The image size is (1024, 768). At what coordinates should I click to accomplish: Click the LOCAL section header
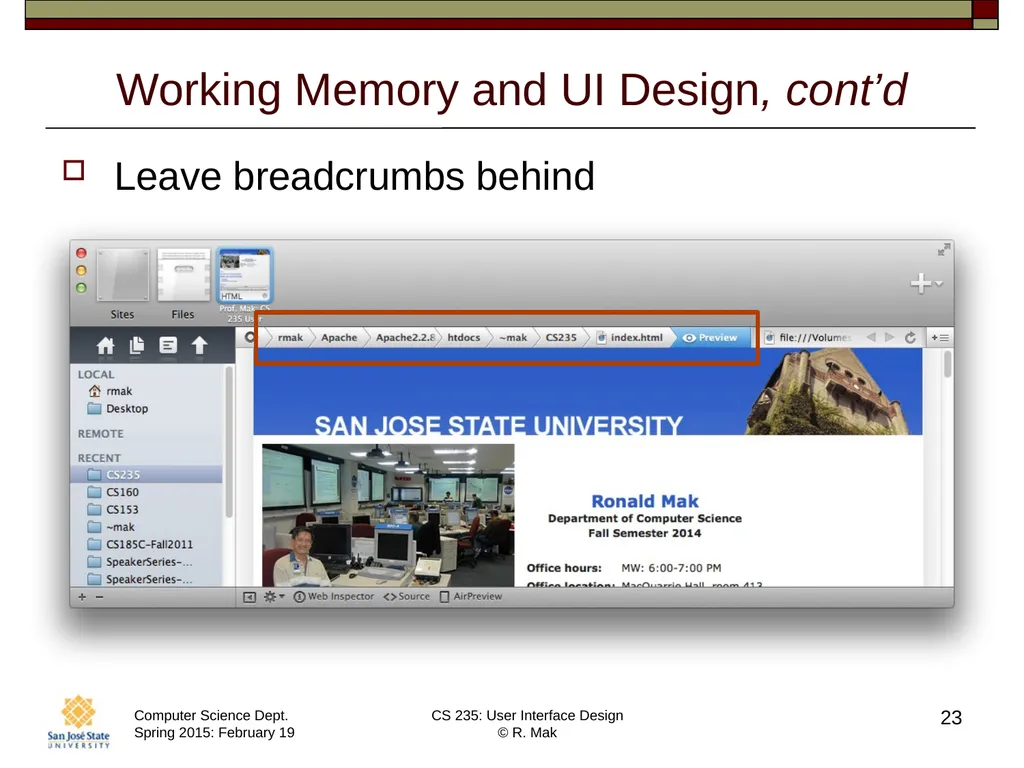96,374
